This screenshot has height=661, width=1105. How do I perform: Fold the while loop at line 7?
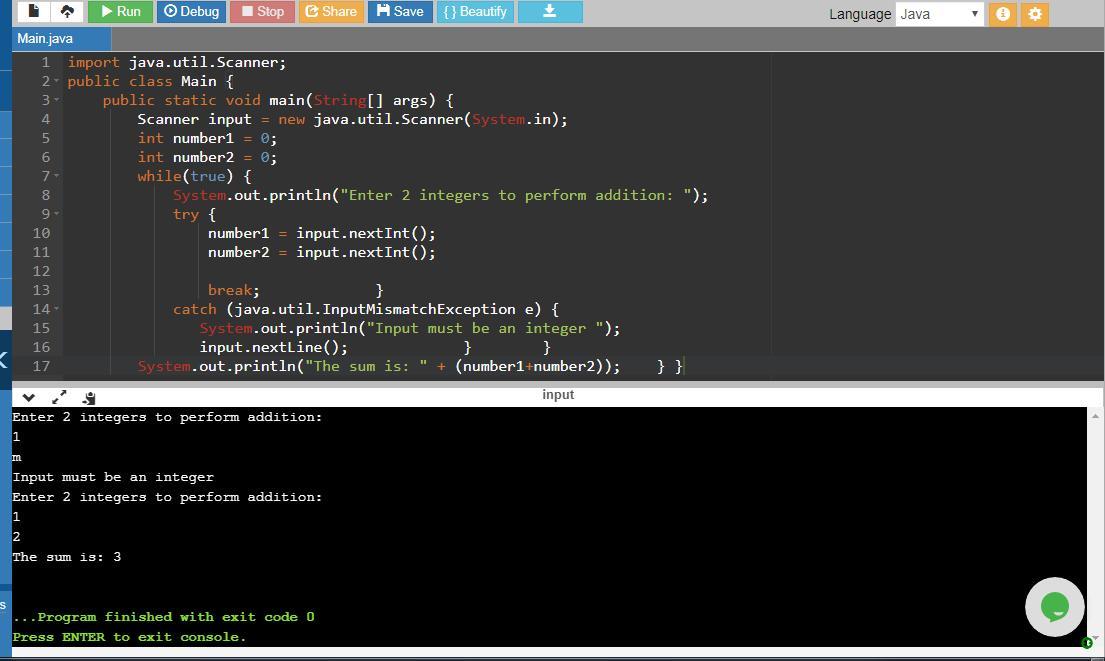pos(56,176)
